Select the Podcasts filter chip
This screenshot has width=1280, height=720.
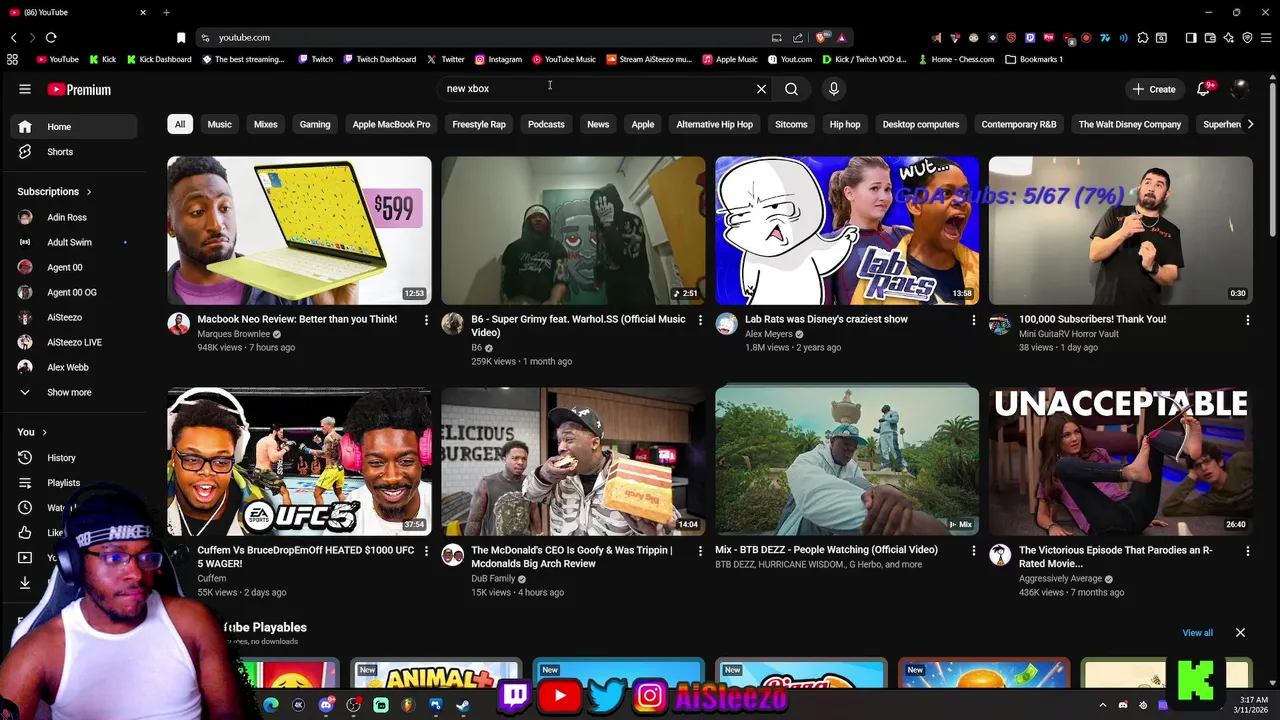point(546,124)
